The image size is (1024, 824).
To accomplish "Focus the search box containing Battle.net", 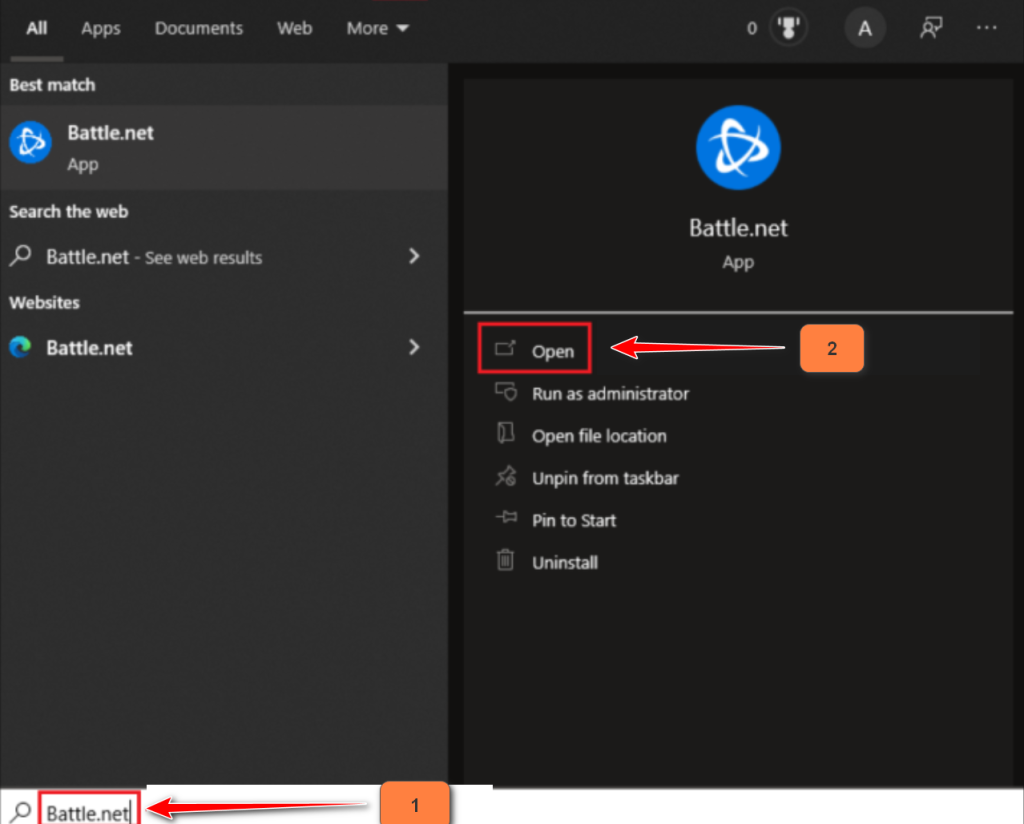I will tap(89, 812).
